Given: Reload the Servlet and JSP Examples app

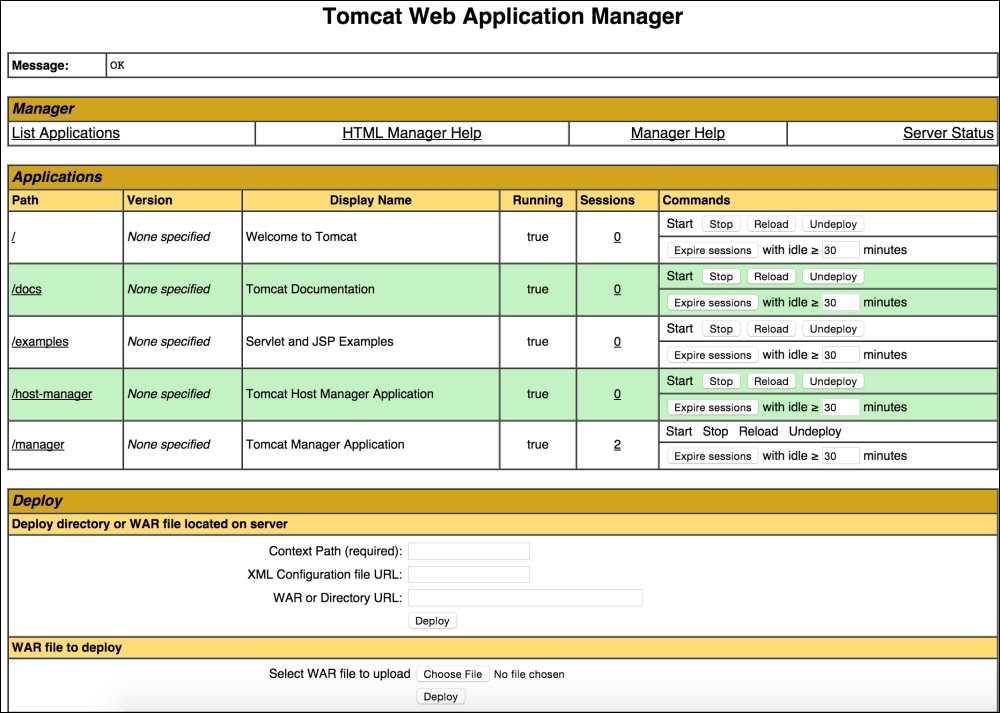Looking at the screenshot, I should coord(771,328).
